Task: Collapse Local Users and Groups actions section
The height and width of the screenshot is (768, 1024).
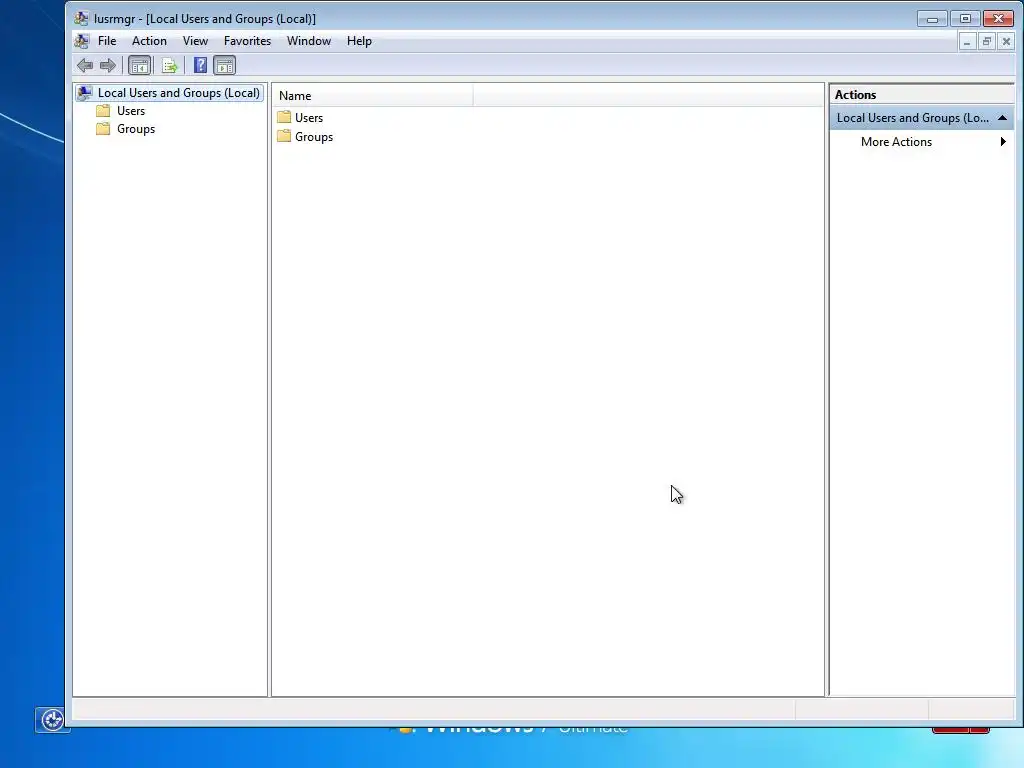Action: coord(1002,118)
